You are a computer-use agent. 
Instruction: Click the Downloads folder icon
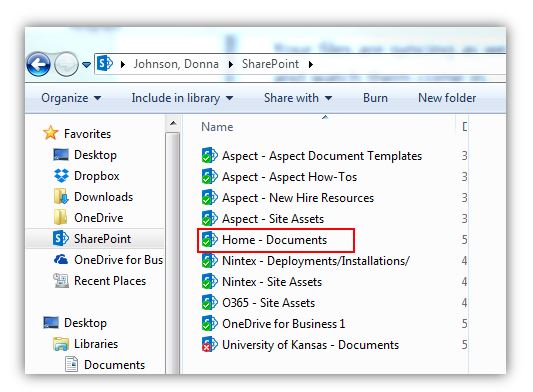pos(61,197)
